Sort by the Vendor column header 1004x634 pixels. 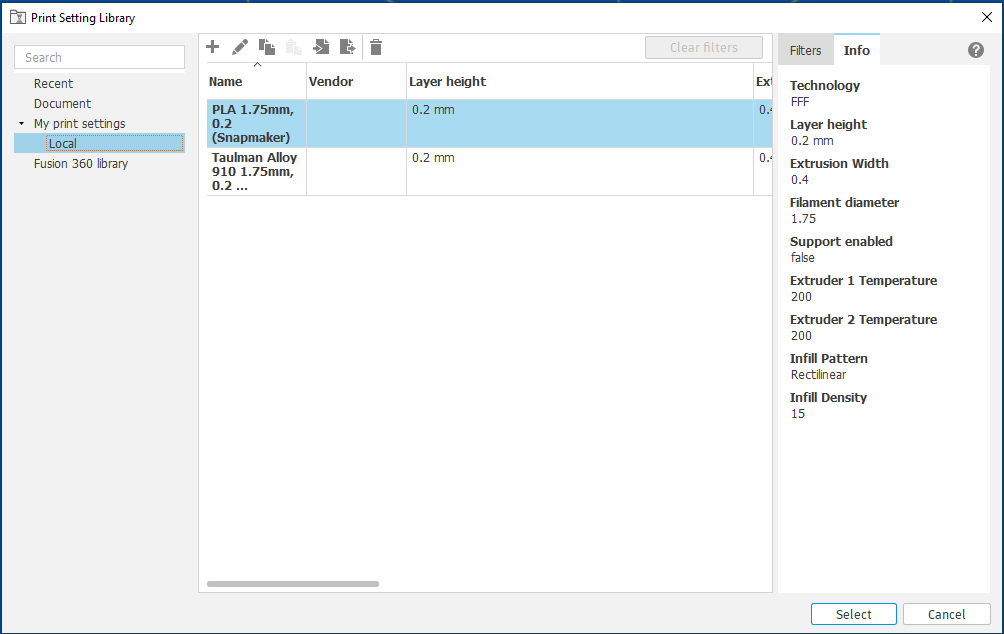(356, 81)
